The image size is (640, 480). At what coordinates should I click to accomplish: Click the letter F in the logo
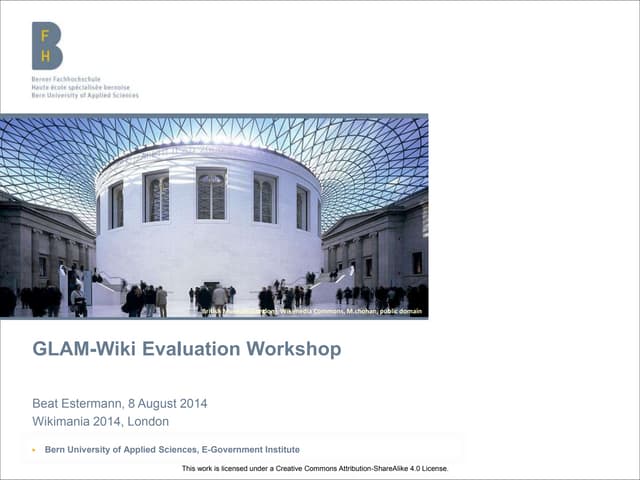(43, 34)
